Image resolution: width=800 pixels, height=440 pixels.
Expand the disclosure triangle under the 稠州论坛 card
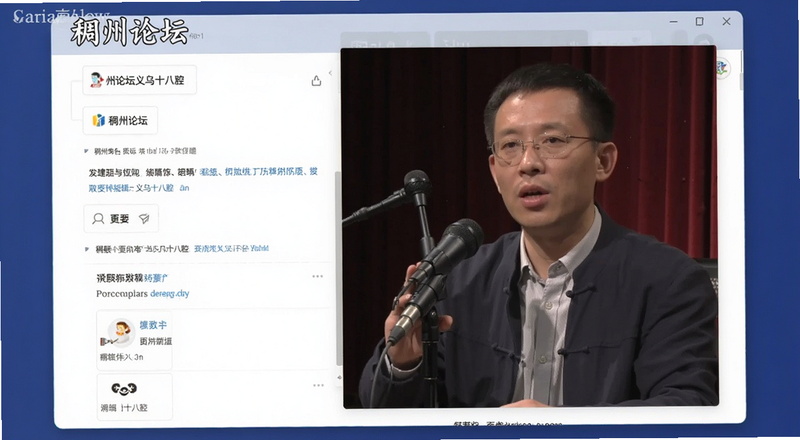click(x=87, y=151)
